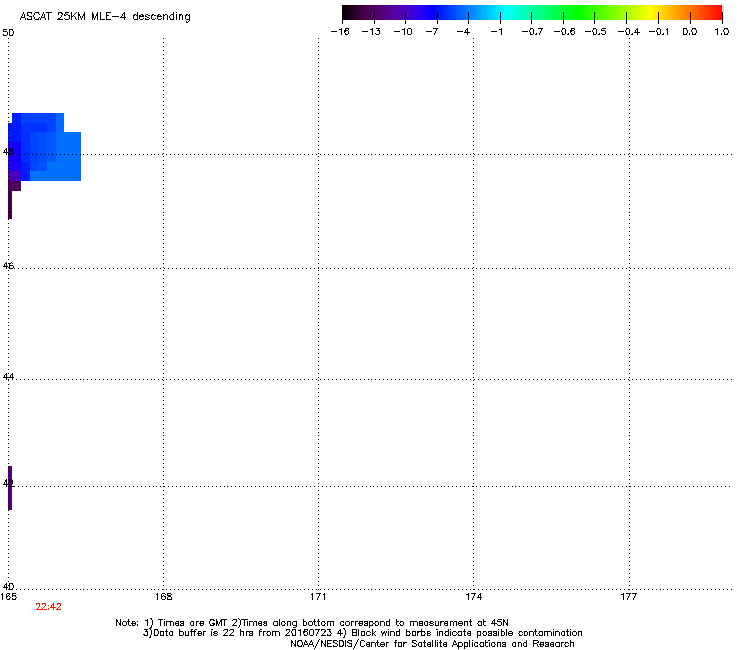This screenshot has height=650, width=740.
Task: Click the purple data strip near 42N
Action: click(x=10, y=488)
